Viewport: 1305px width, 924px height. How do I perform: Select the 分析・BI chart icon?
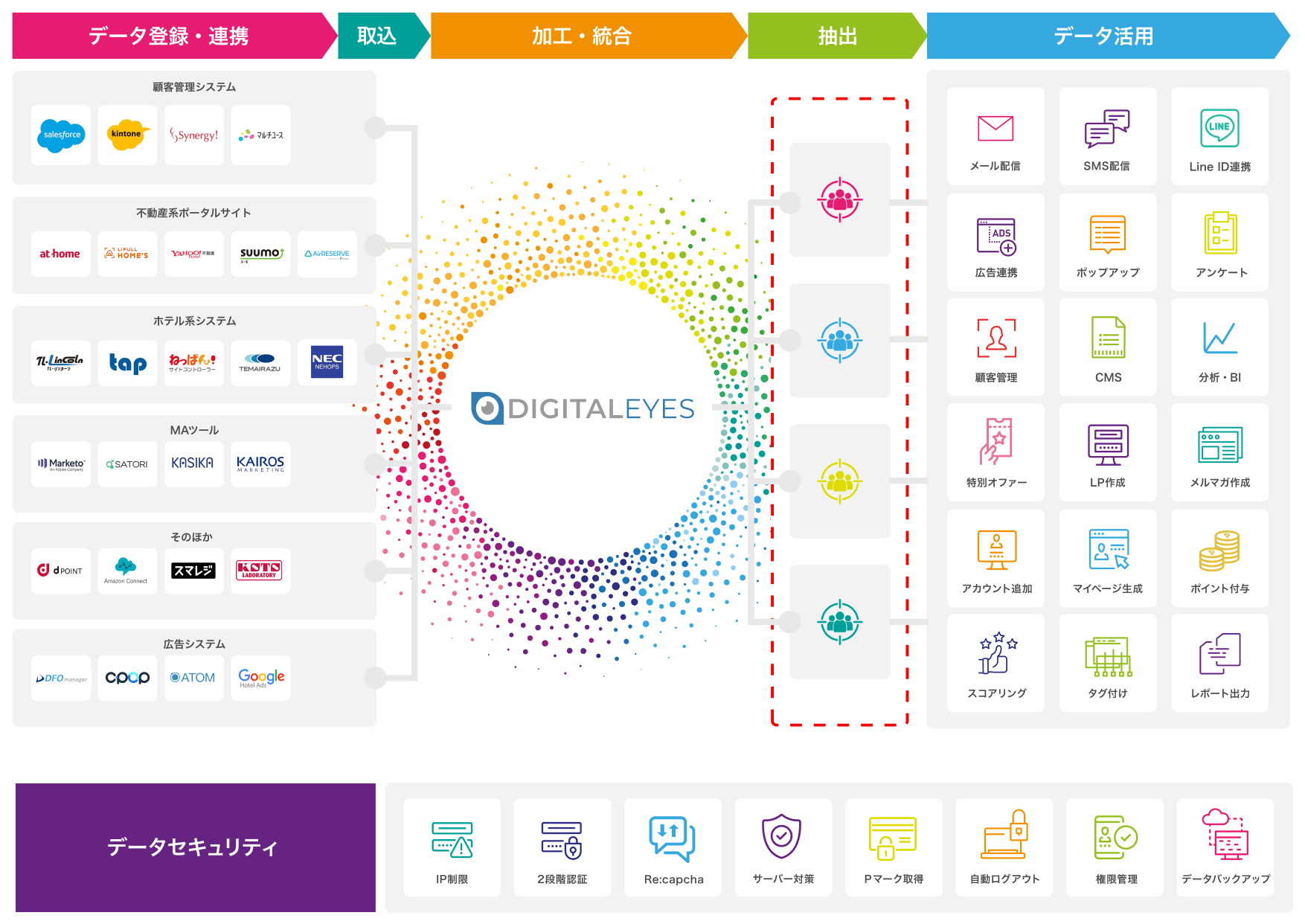[x=1220, y=338]
